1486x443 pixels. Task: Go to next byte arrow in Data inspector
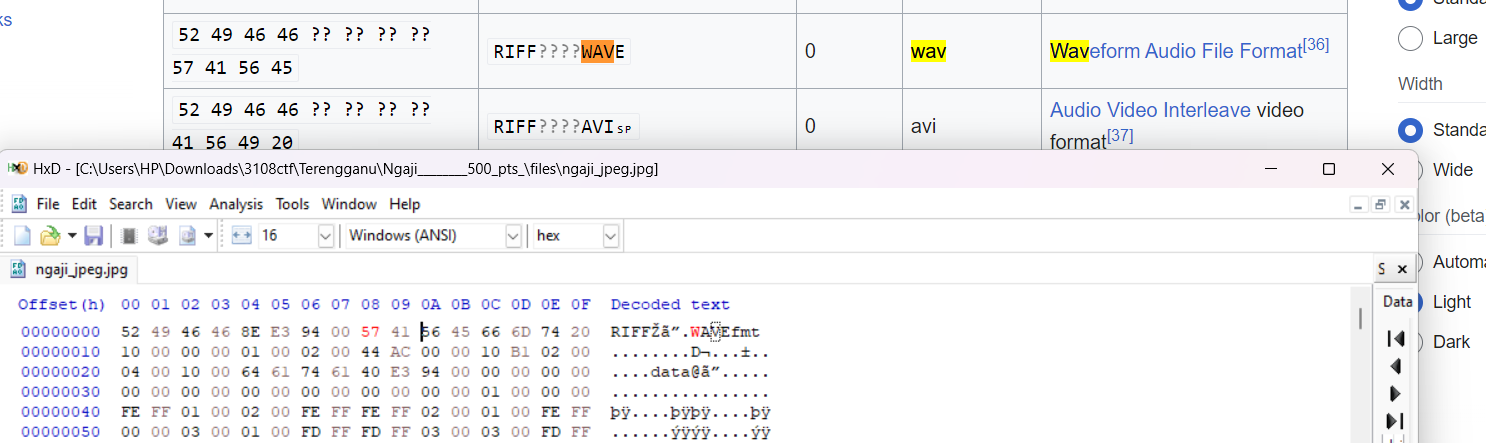(x=1396, y=393)
